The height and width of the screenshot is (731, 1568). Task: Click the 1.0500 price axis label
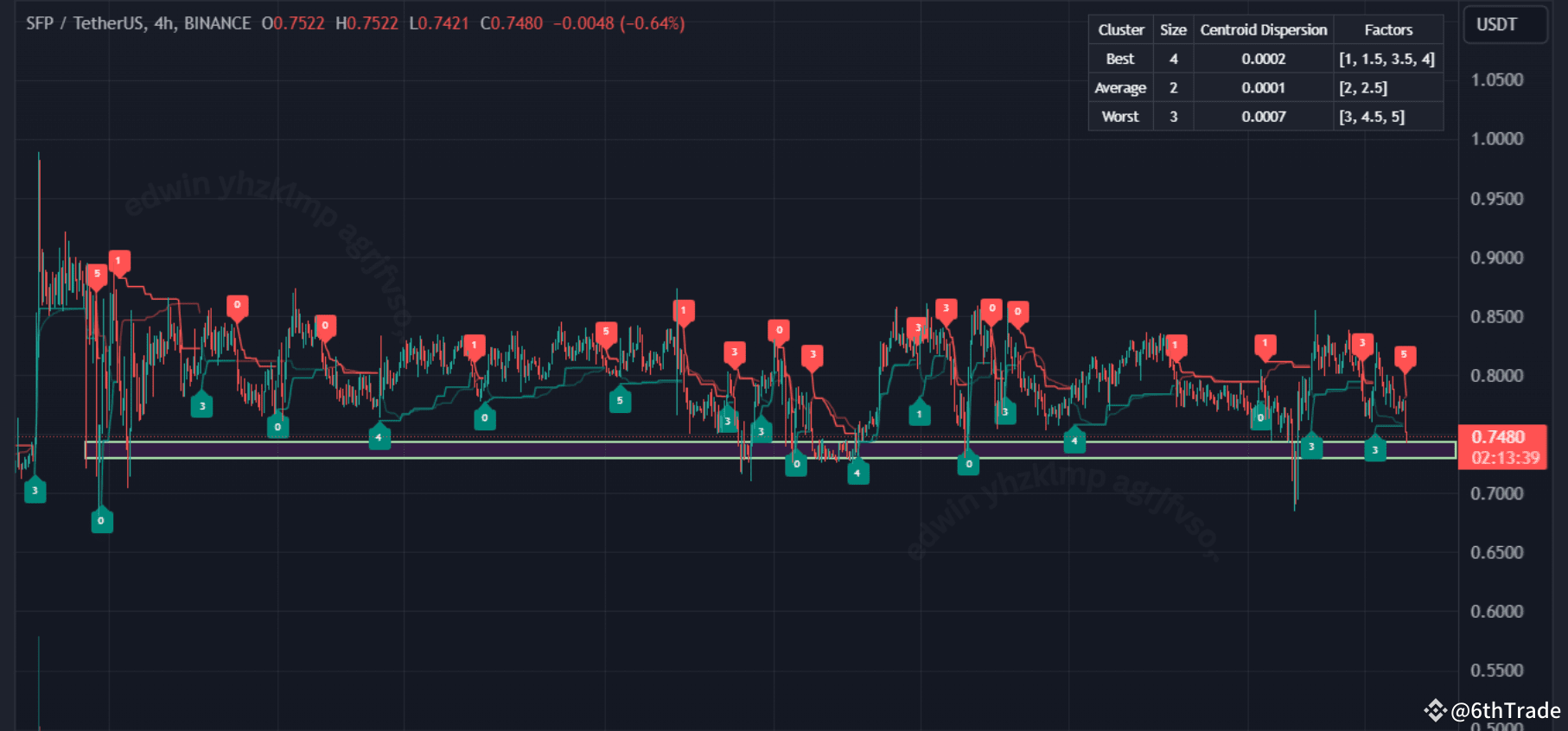[x=1497, y=79]
